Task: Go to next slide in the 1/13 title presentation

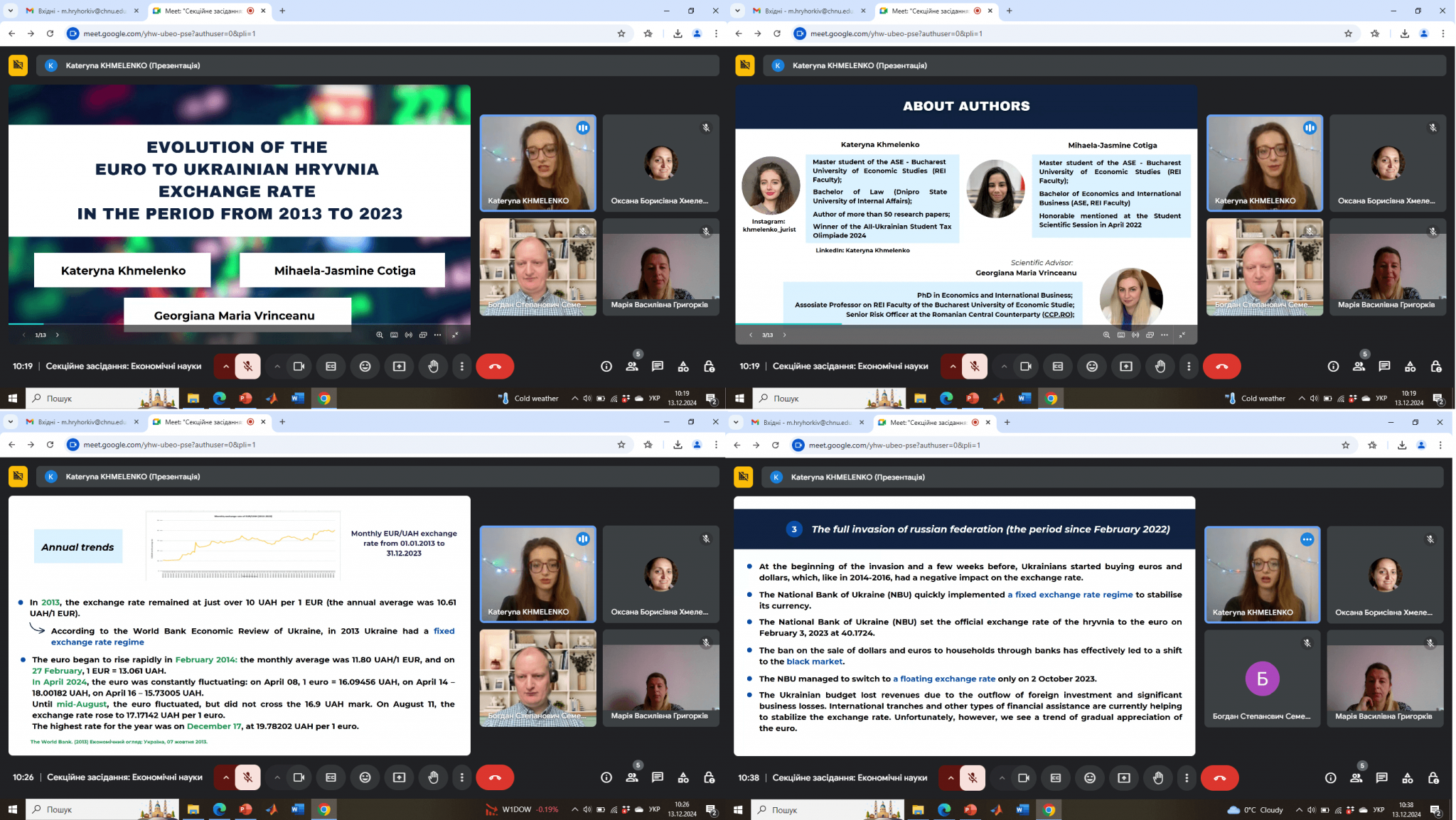Action: (x=58, y=335)
